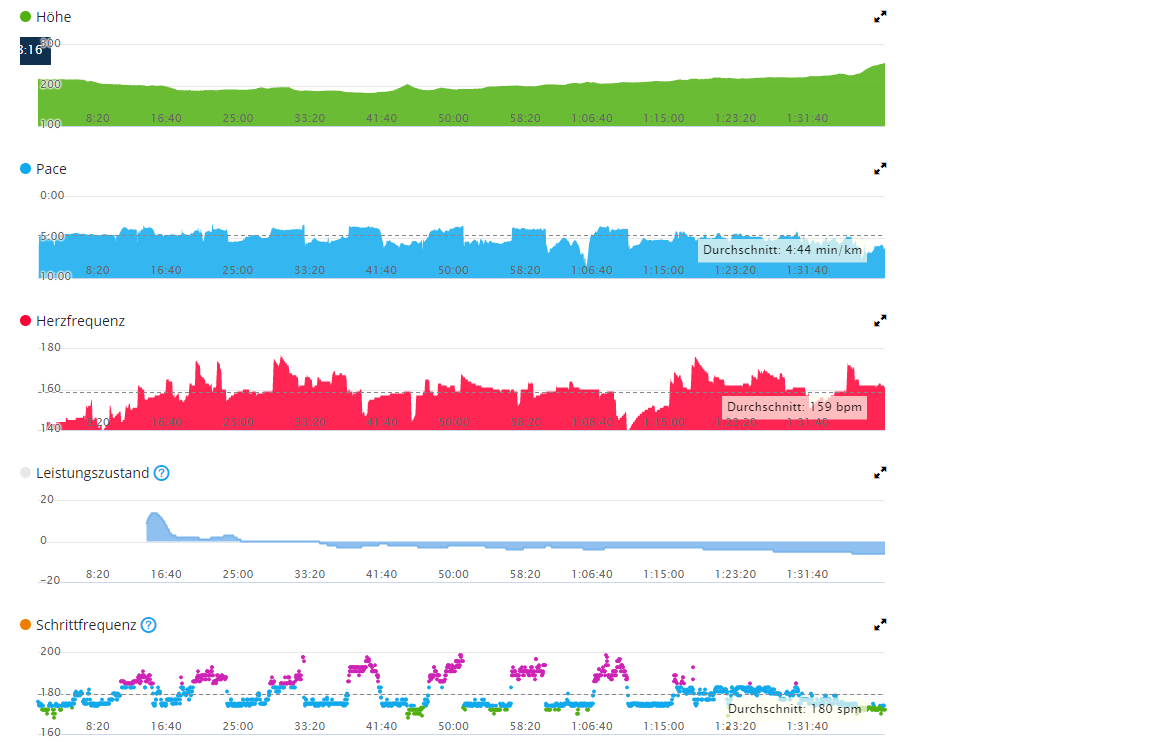
Task: Click the 300 axis value in Höhe chart
Action: click(x=51, y=43)
